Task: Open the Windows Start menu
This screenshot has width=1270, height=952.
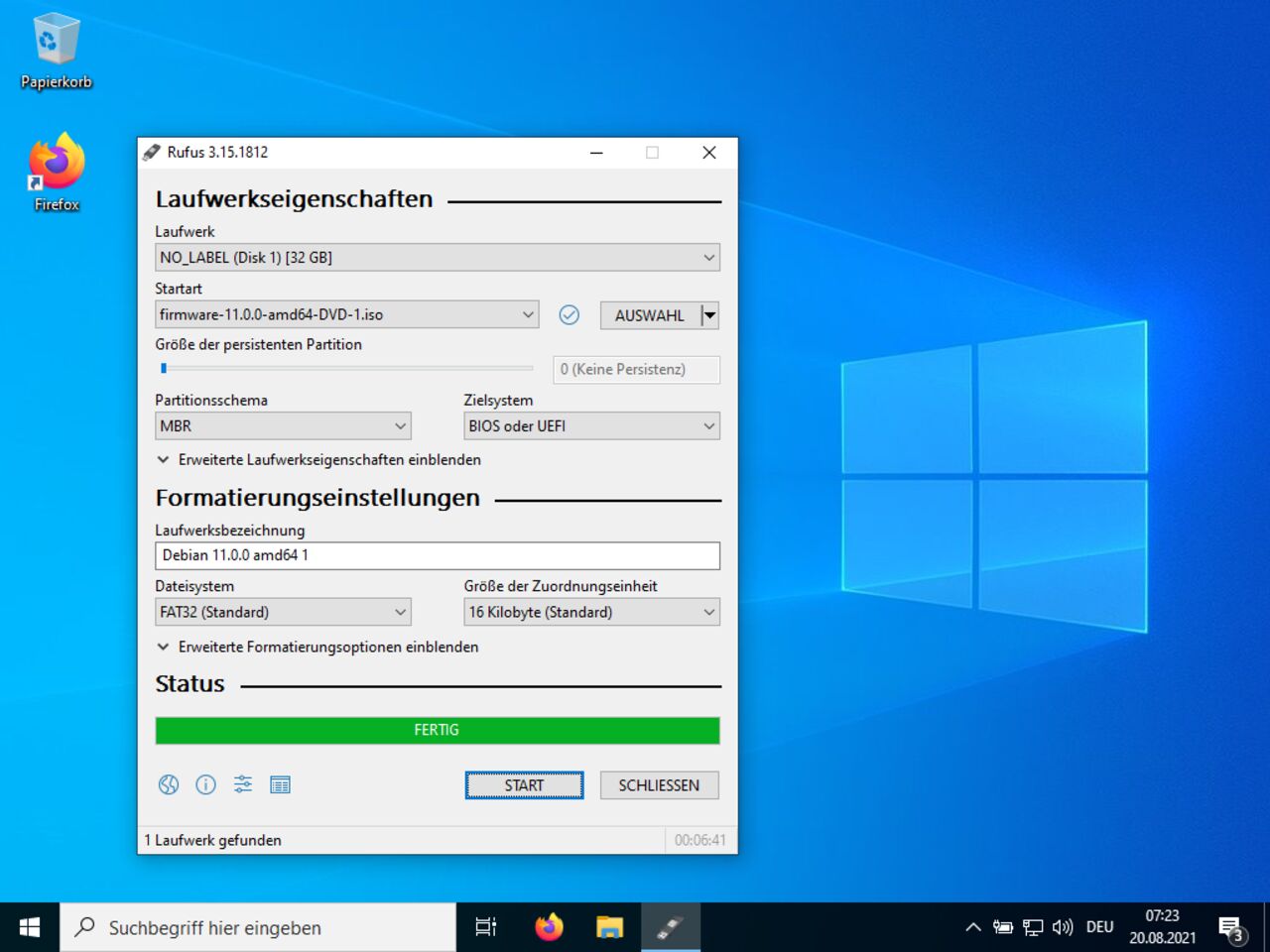Action: (x=30, y=927)
